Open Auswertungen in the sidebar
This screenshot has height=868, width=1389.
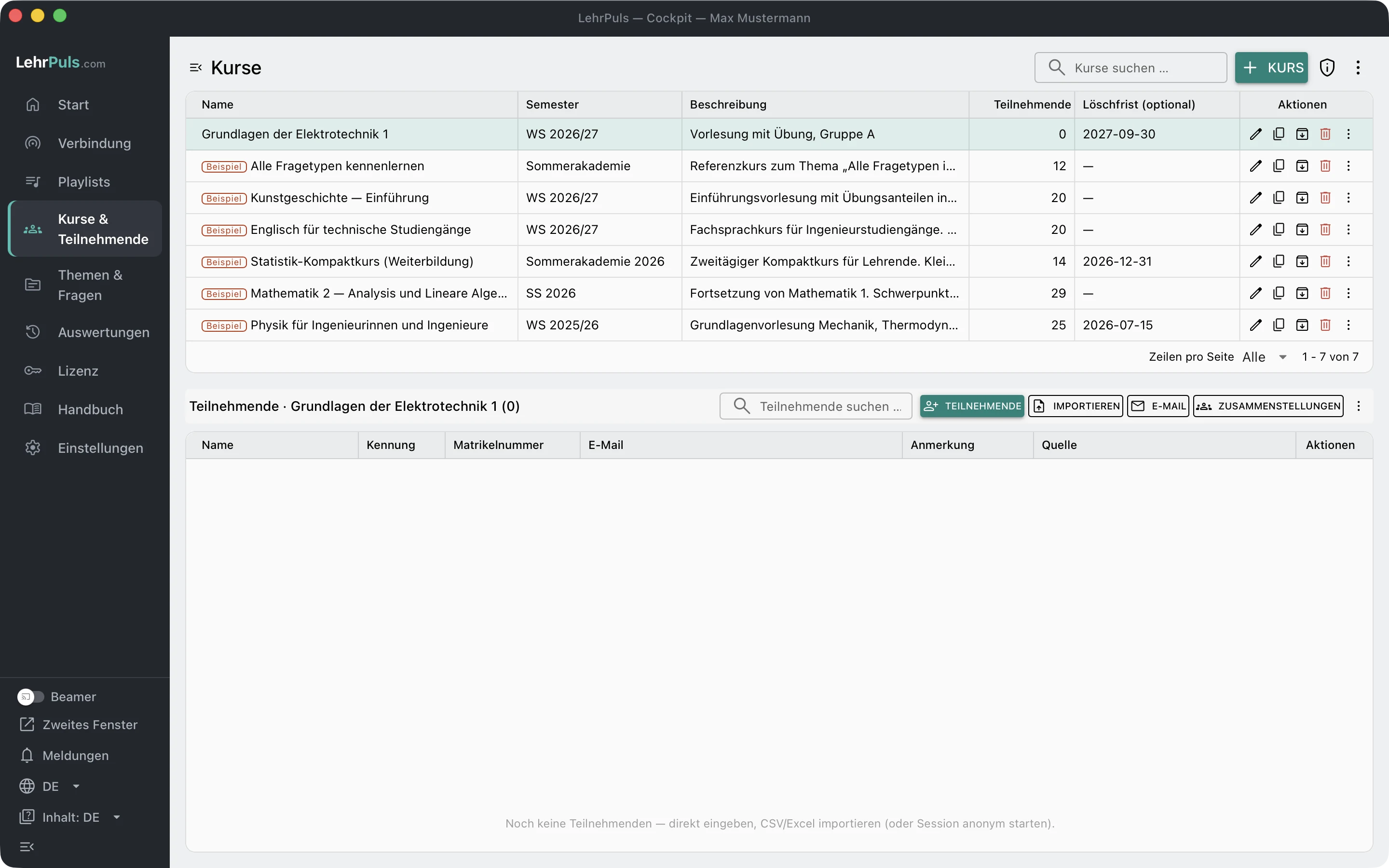pyautogui.click(x=85, y=332)
